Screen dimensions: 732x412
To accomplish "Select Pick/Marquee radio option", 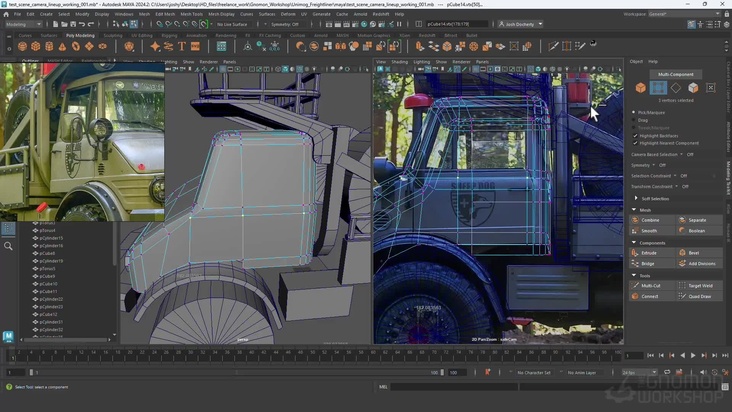I will 633,112.
